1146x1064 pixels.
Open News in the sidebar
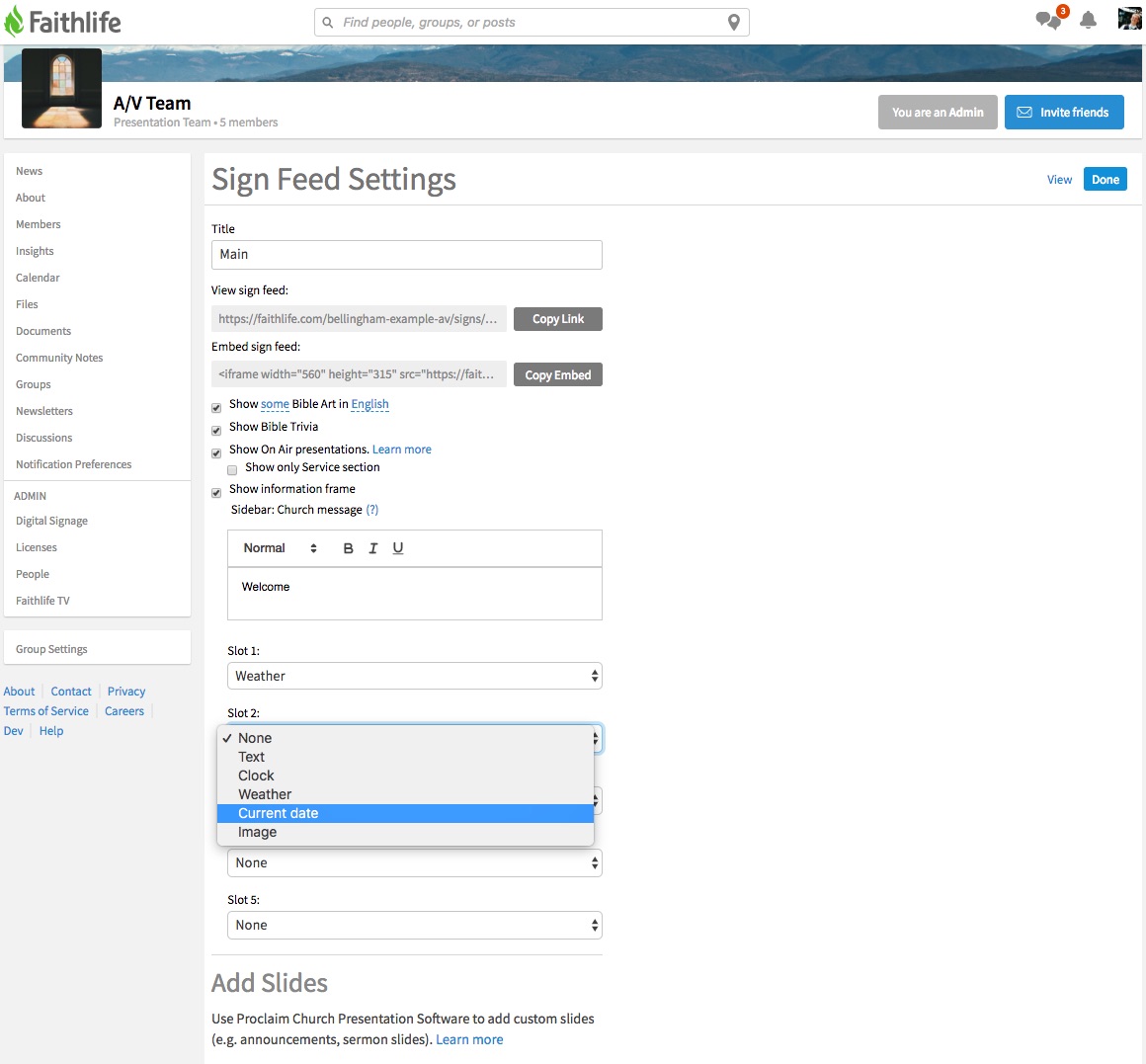[30, 171]
